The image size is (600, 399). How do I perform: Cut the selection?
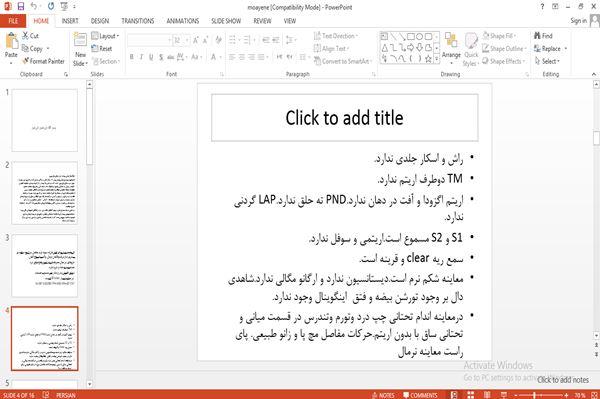pyautogui.click(x=30, y=36)
